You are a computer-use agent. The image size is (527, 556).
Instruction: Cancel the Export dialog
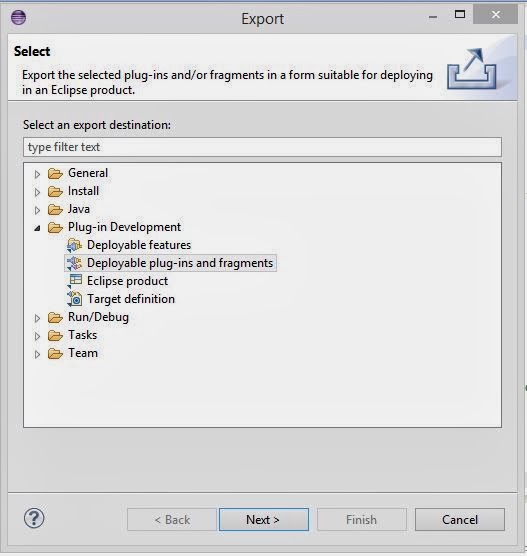460,519
